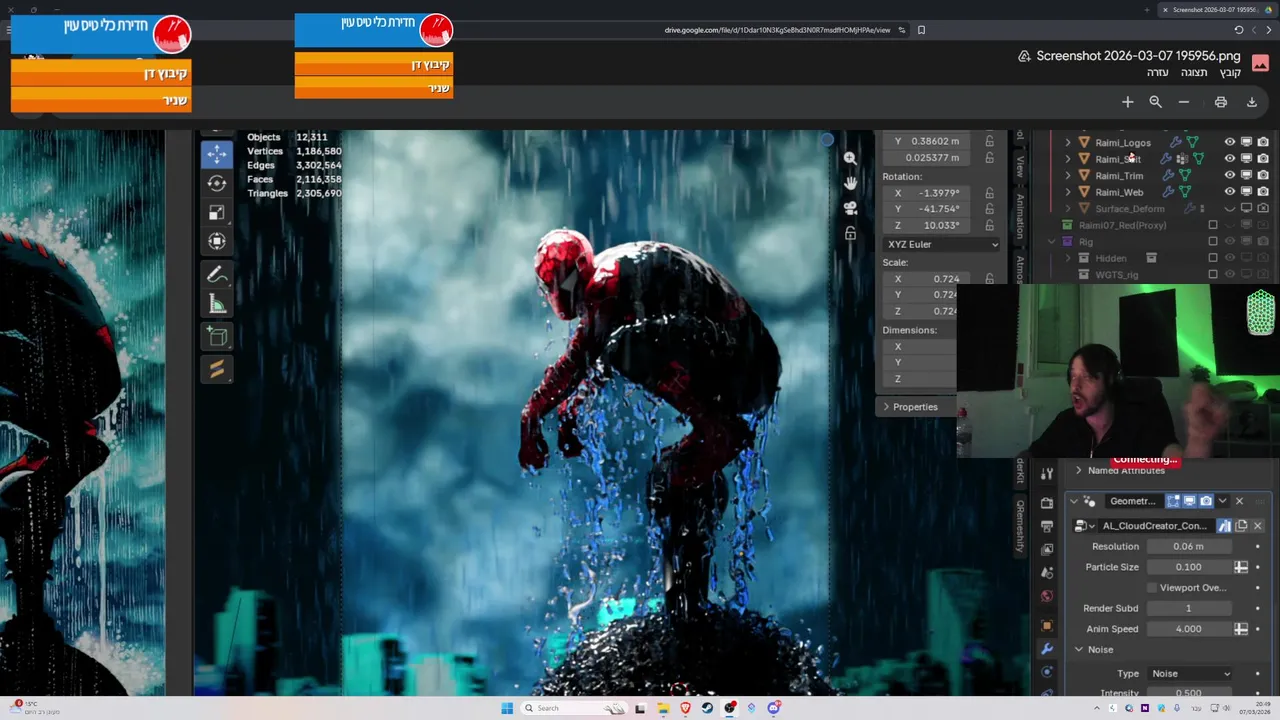The height and width of the screenshot is (720, 1280).
Task: Select the Measure tool
Action: tap(217, 304)
